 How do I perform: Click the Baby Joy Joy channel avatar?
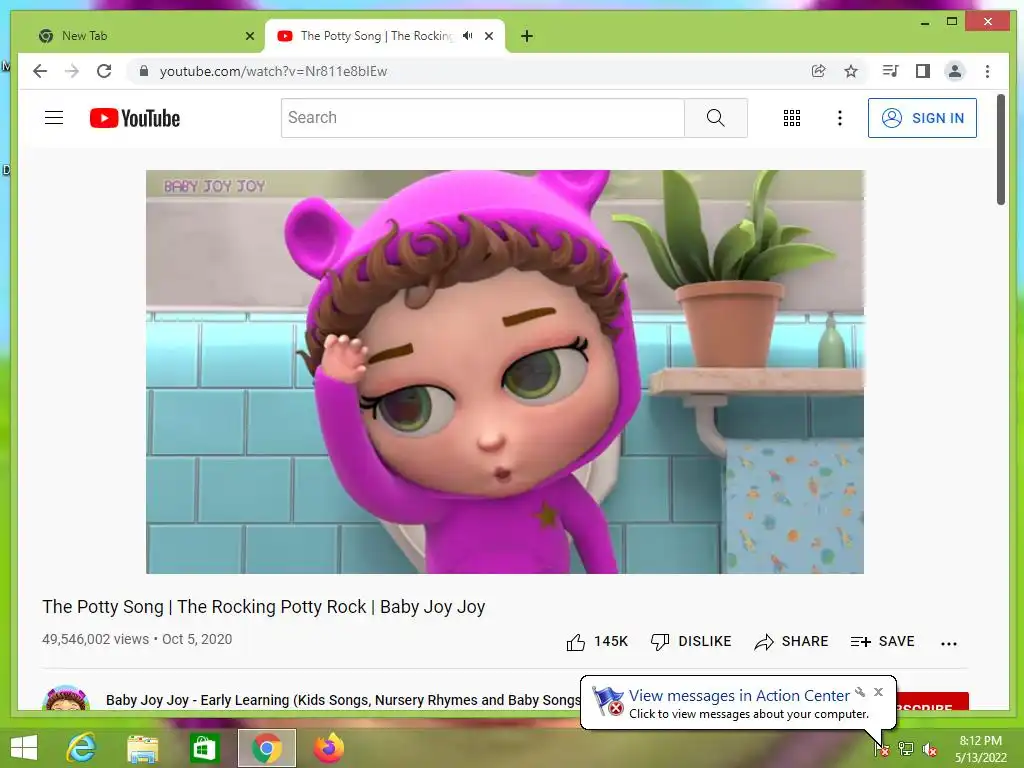tap(66, 698)
